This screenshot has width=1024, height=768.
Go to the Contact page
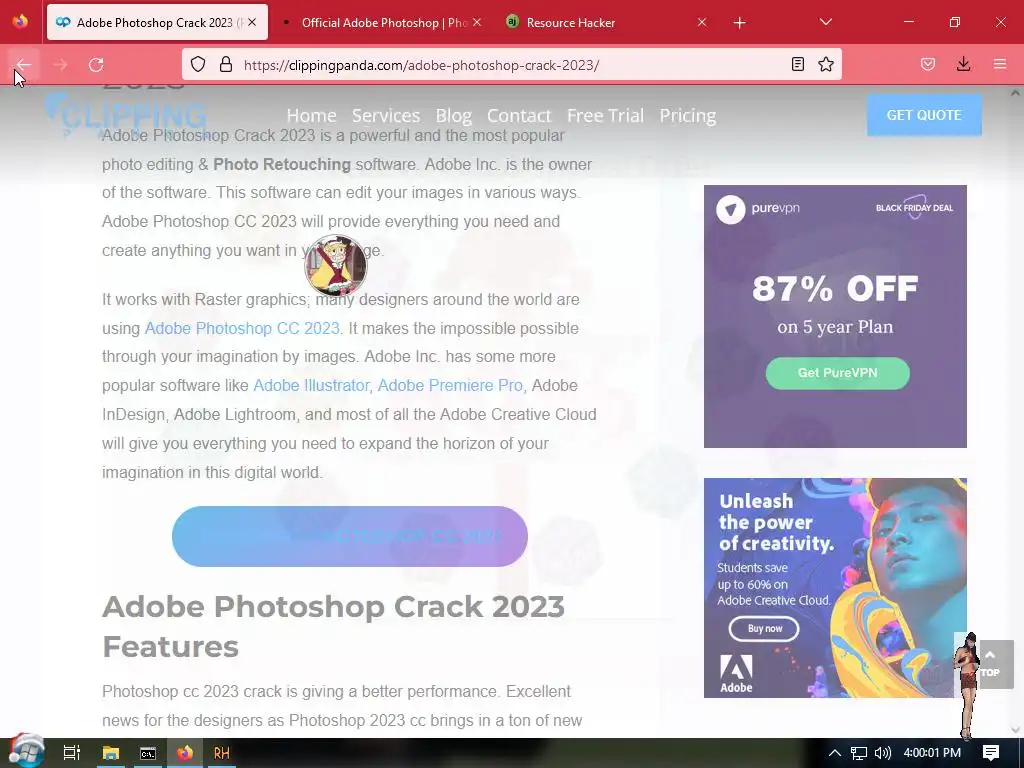tap(519, 116)
